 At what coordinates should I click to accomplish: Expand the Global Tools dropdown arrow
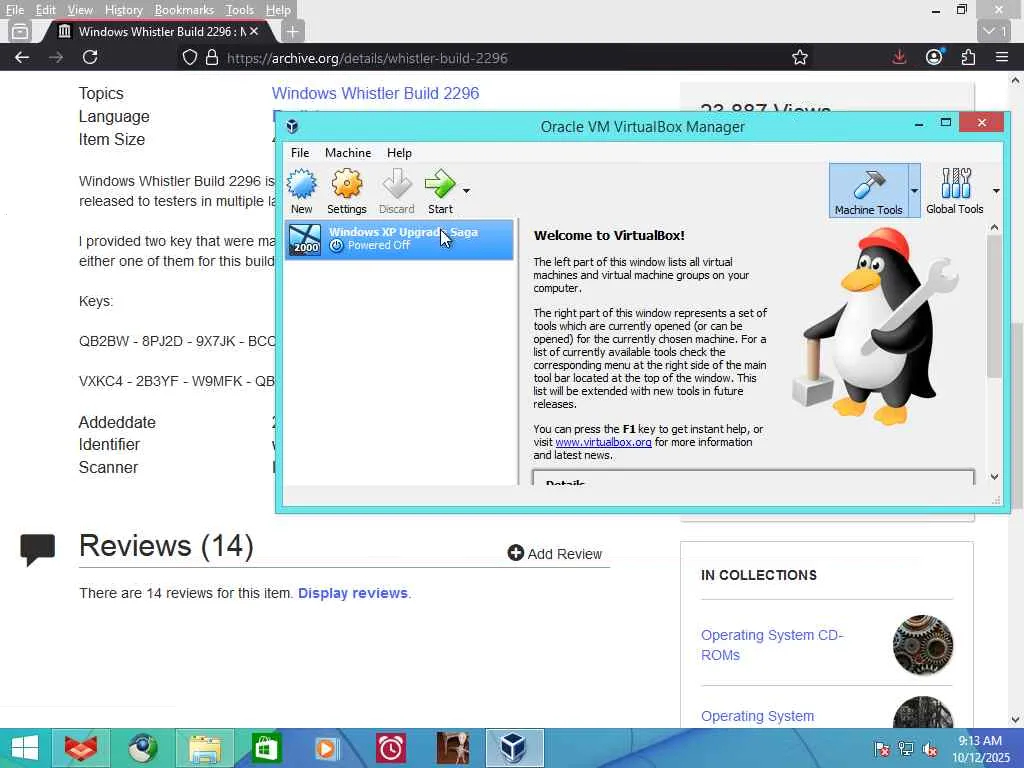pos(996,191)
